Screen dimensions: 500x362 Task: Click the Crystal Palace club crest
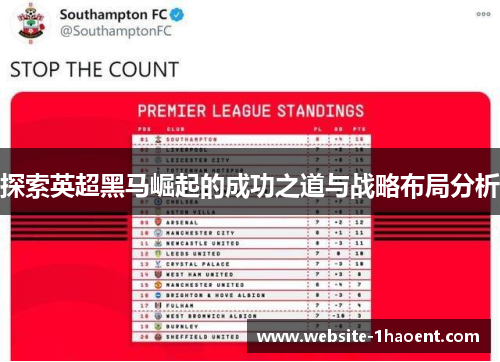click(x=158, y=264)
